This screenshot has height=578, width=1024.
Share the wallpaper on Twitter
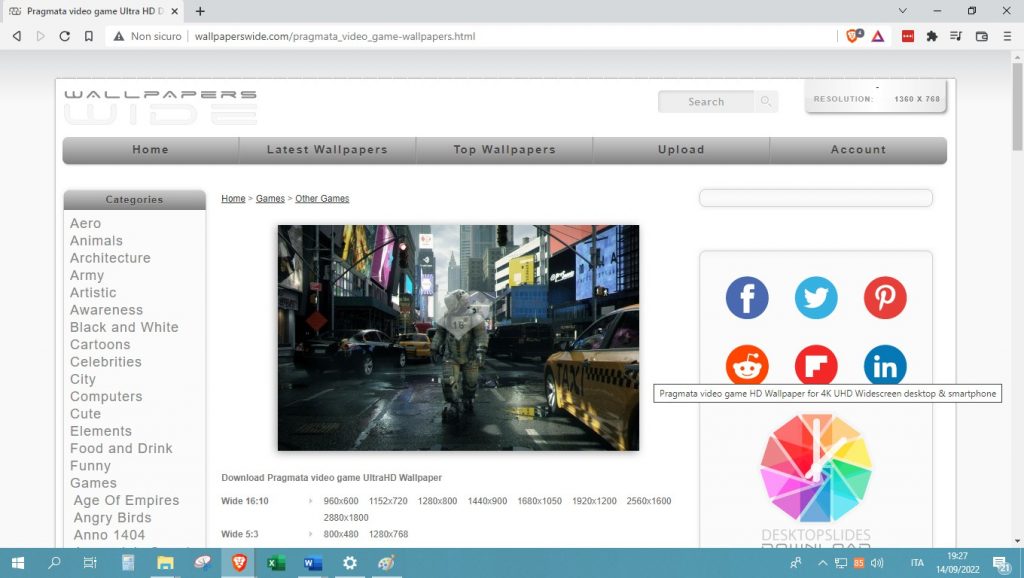click(815, 297)
